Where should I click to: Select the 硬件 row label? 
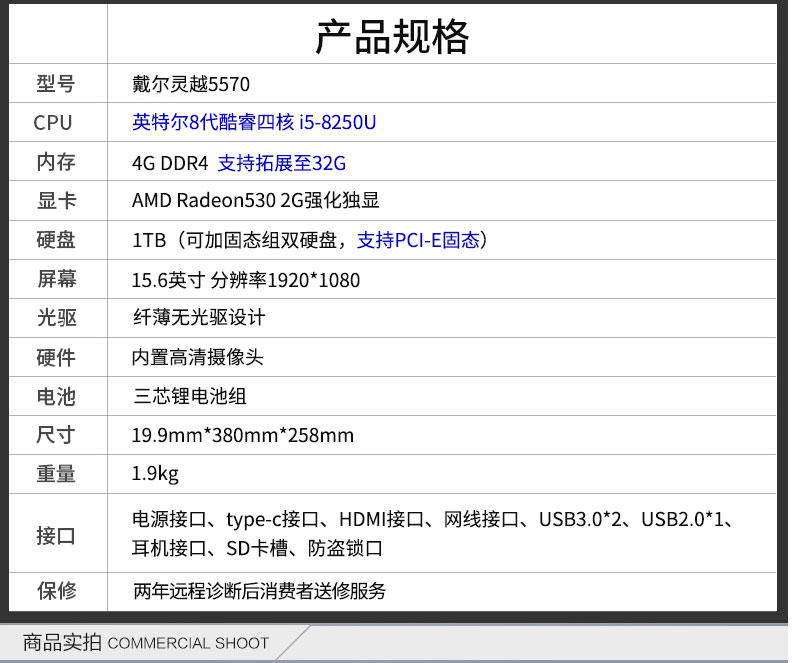56,357
